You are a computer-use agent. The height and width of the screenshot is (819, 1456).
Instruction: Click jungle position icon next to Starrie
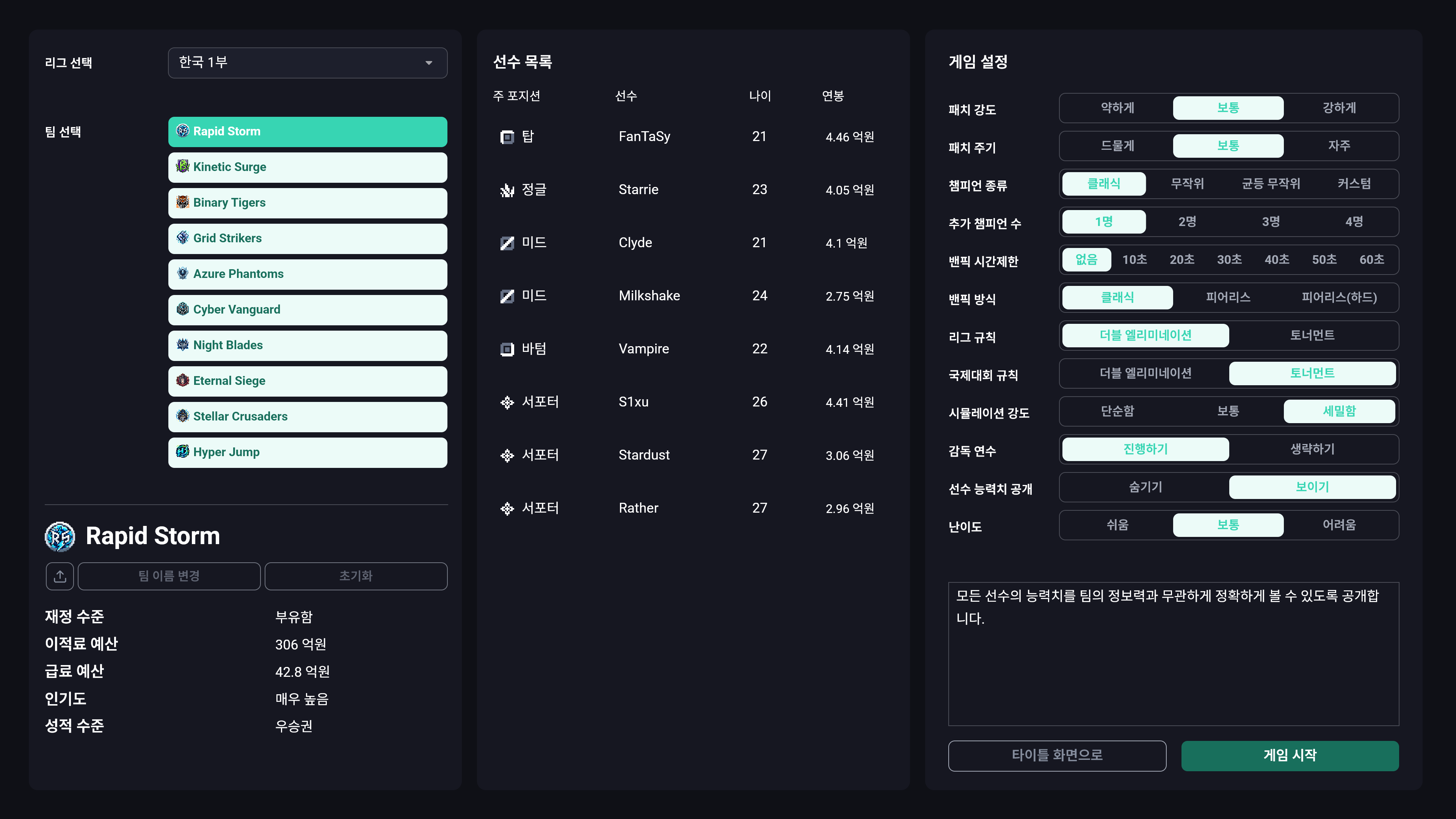507,190
